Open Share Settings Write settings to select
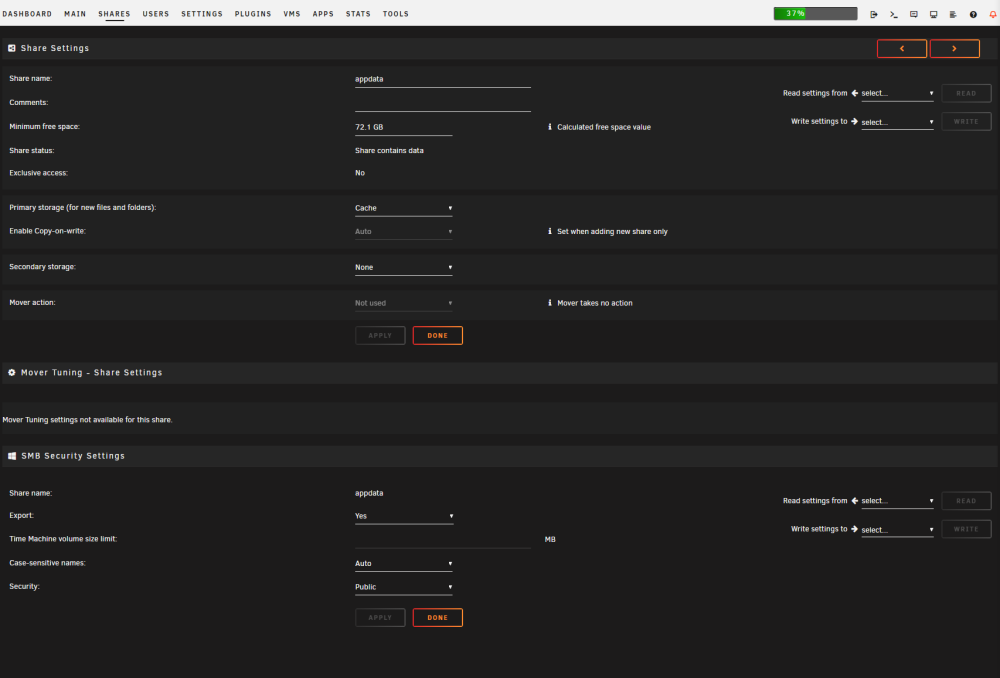Image resolution: width=1000 pixels, height=678 pixels. pyautogui.click(x=897, y=122)
